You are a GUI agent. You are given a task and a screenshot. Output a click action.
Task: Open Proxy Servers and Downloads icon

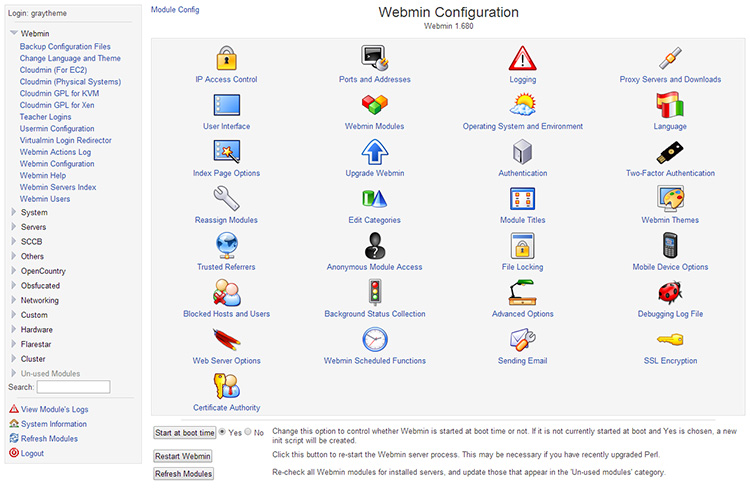click(x=670, y=58)
